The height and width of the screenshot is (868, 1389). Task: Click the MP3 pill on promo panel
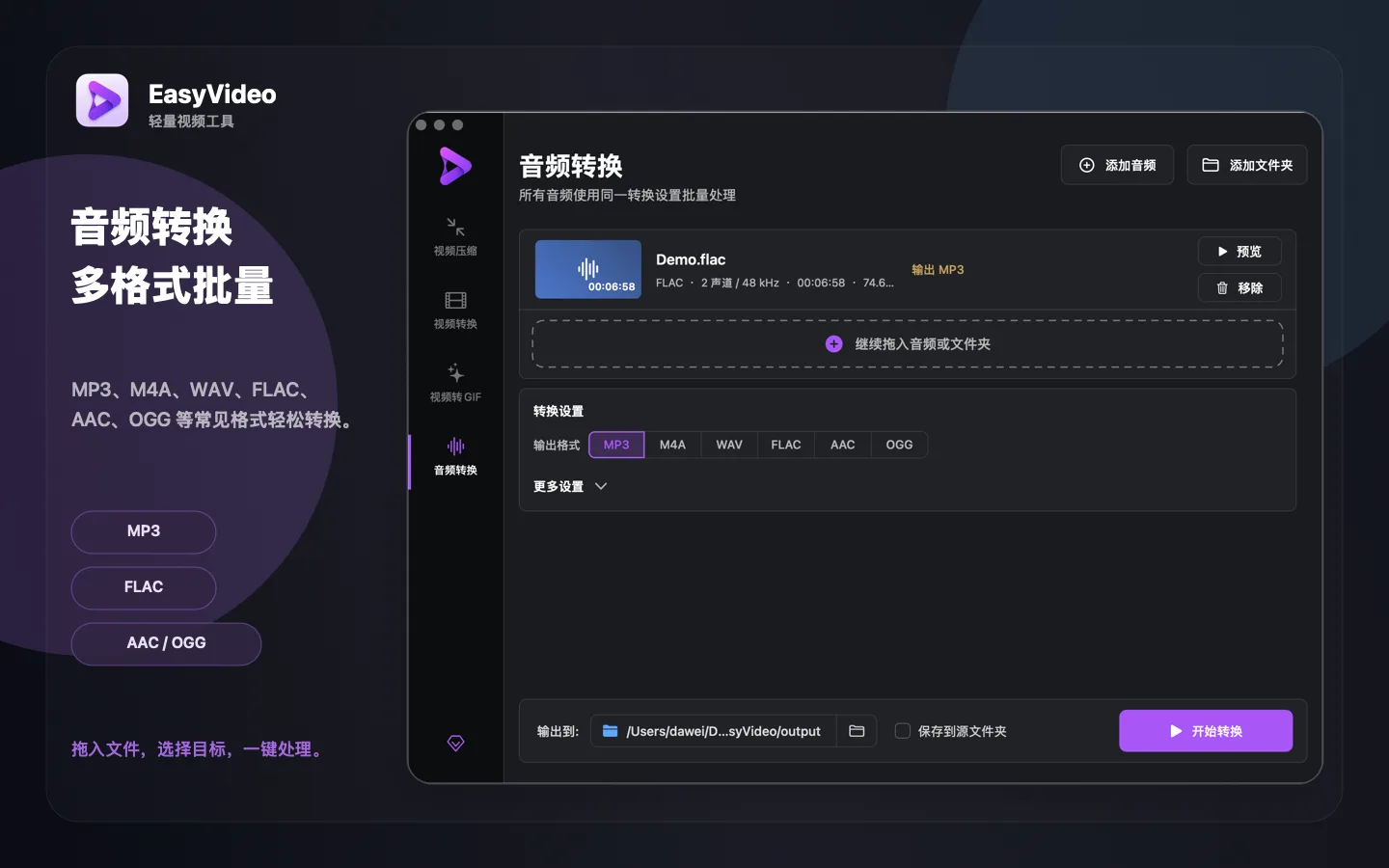pyautogui.click(x=144, y=531)
